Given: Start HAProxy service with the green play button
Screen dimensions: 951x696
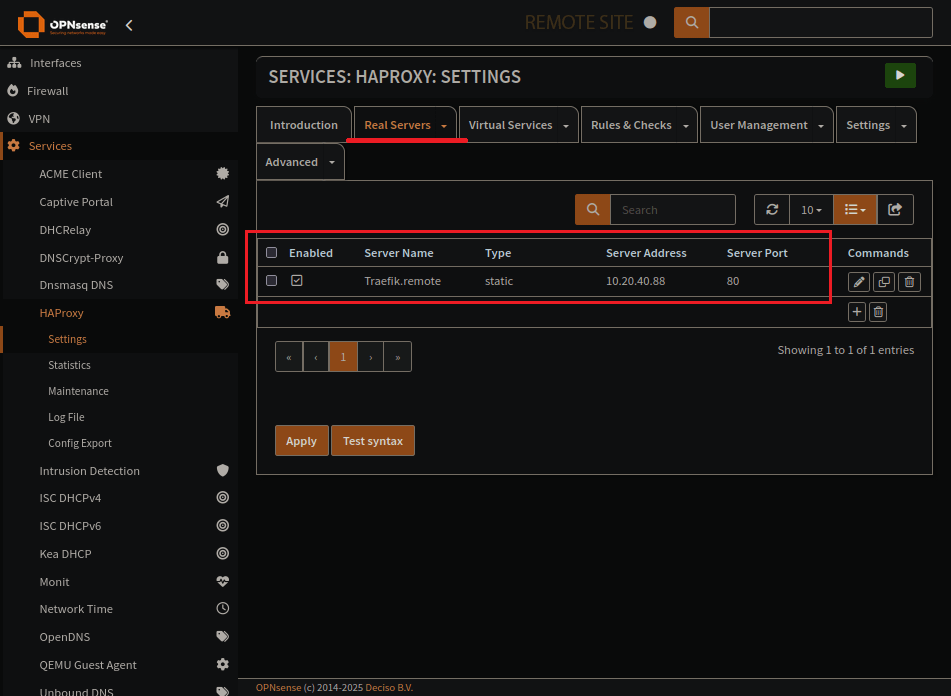Looking at the screenshot, I should point(900,75).
